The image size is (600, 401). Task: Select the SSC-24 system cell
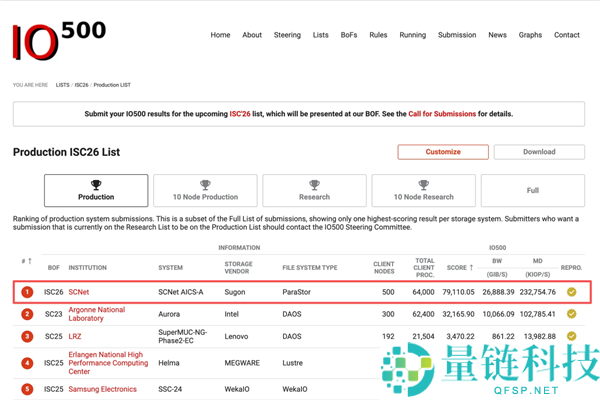pos(170,389)
